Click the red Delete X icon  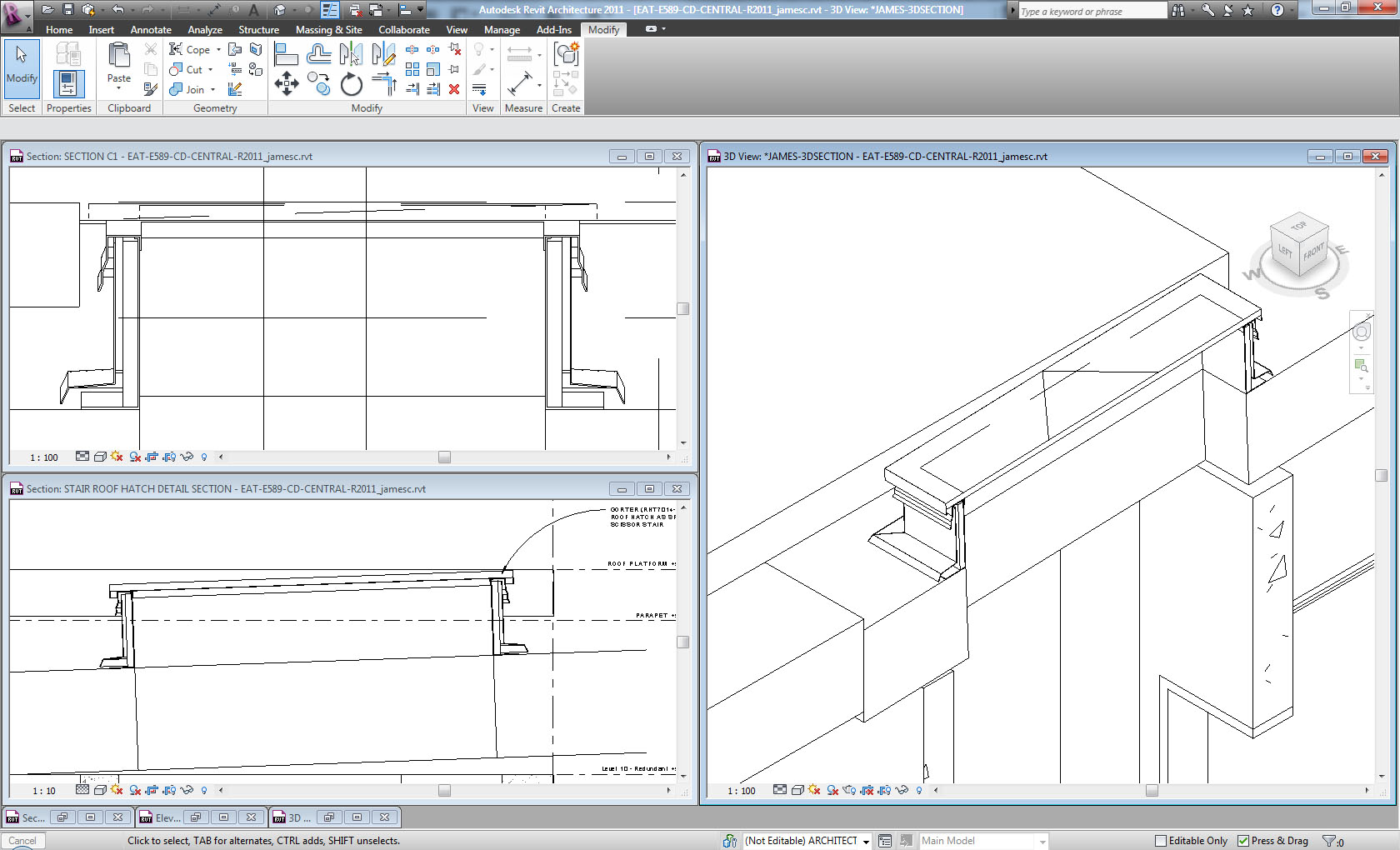point(454,89)
